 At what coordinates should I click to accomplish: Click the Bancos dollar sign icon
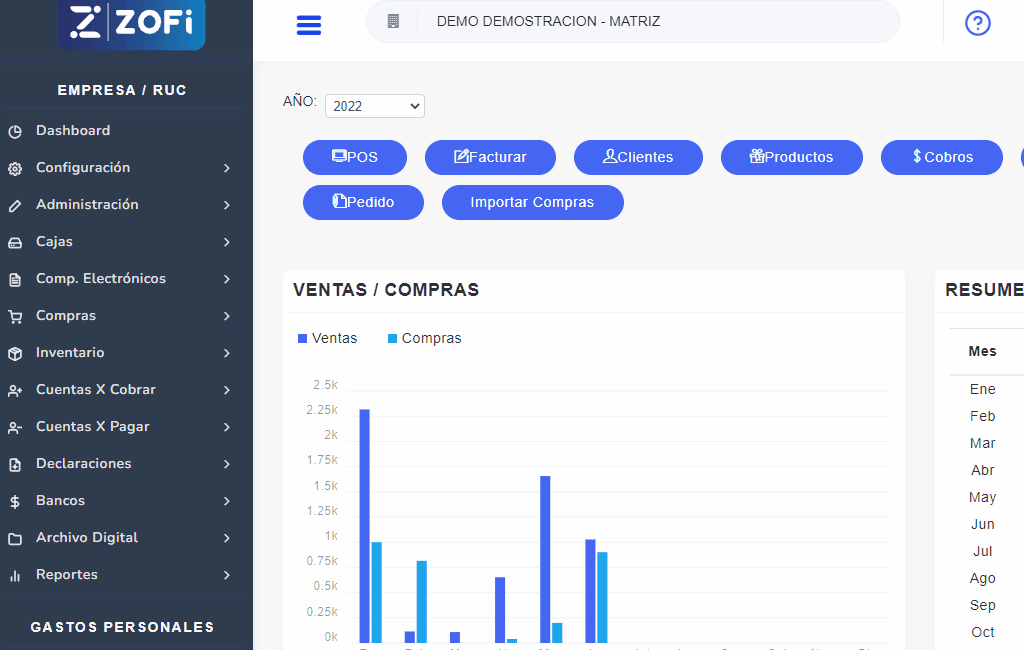pos(15,501)
